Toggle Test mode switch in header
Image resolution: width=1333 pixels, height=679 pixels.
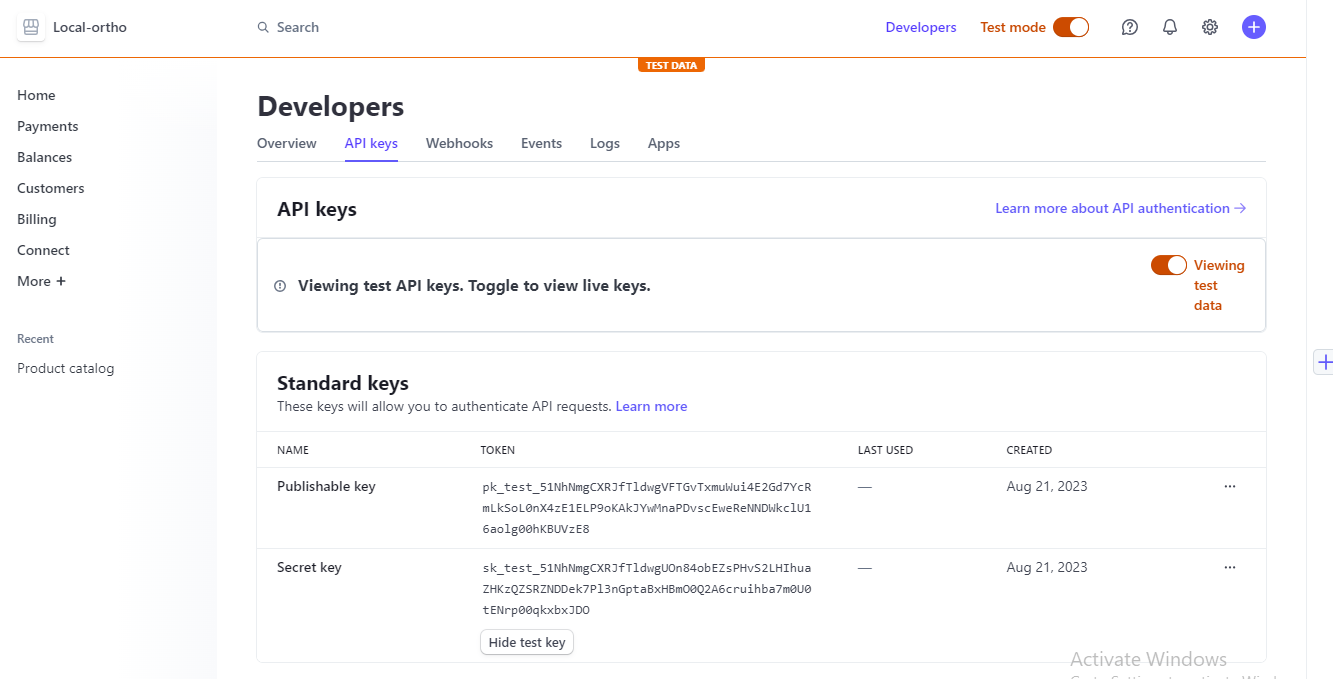click(1071, 27)
